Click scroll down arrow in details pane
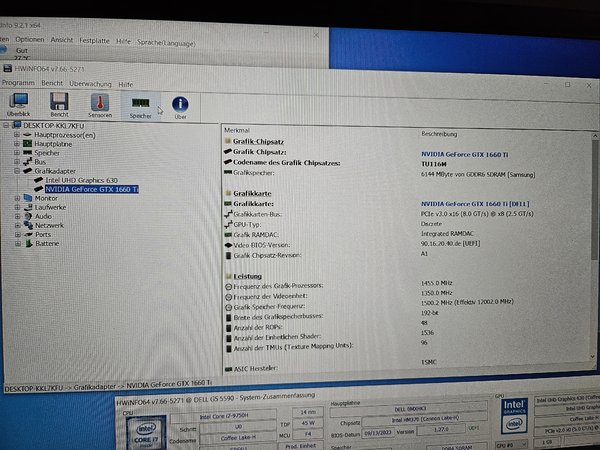The height and width of the screenshot is (450, 600). coord(593,357)
